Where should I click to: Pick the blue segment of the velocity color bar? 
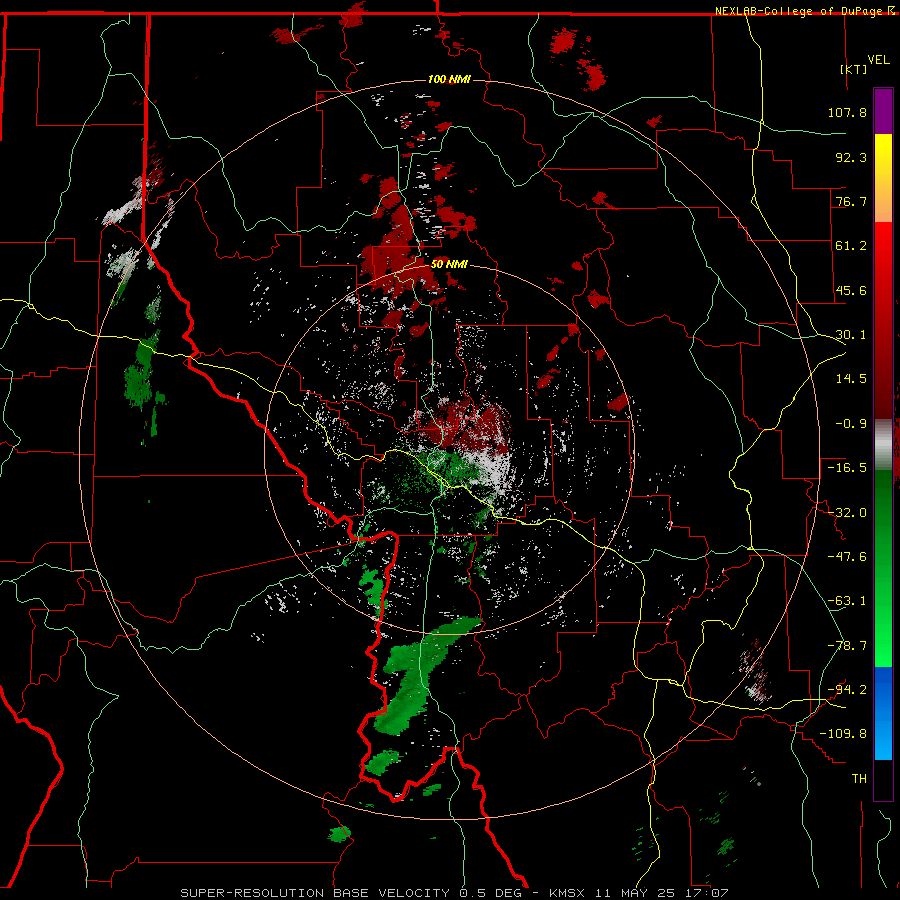pos(883,713)
